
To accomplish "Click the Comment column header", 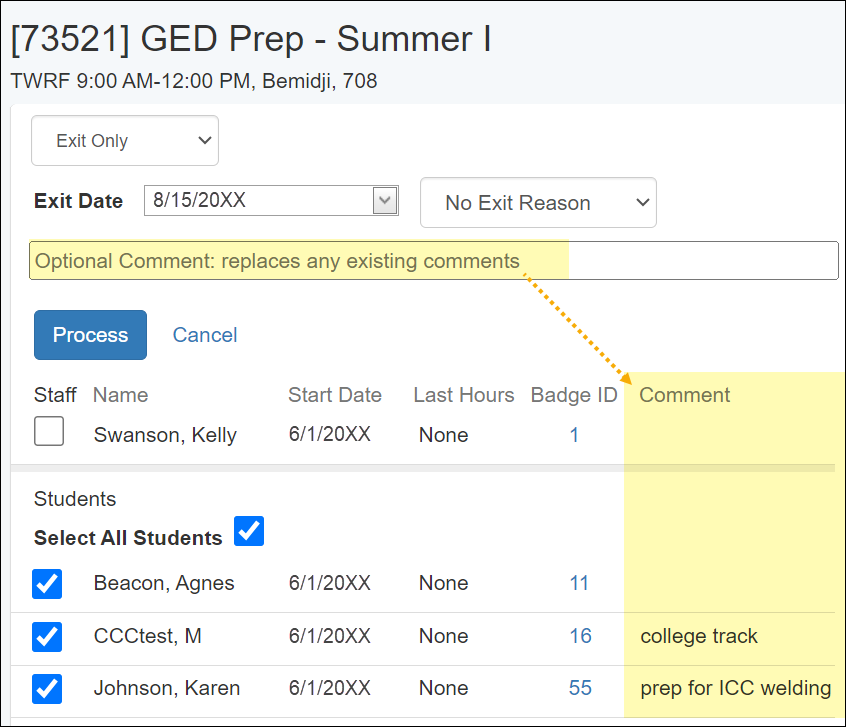I will [x=684, y=395].
